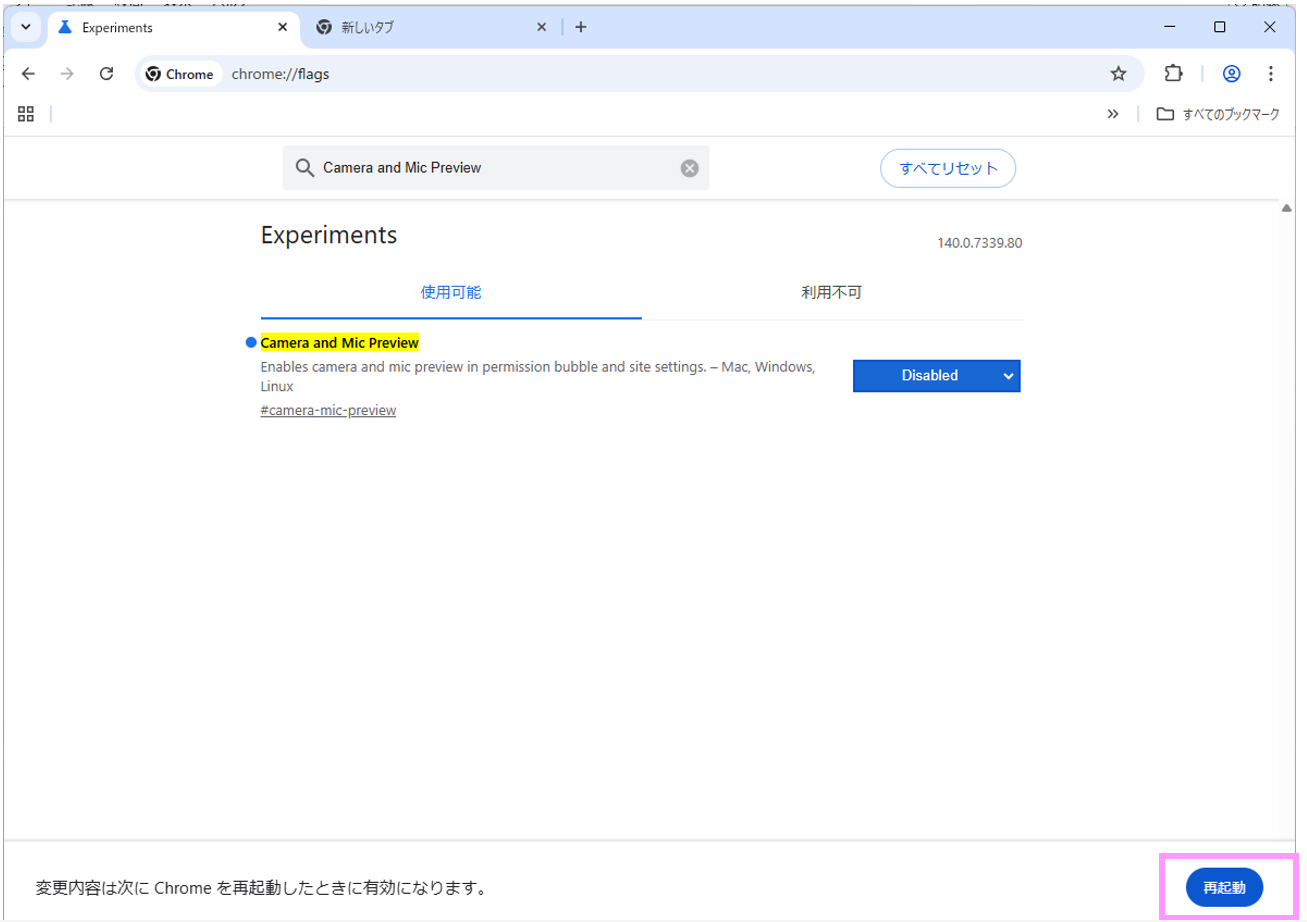Click the reload page icon

[x=106, y=73]
